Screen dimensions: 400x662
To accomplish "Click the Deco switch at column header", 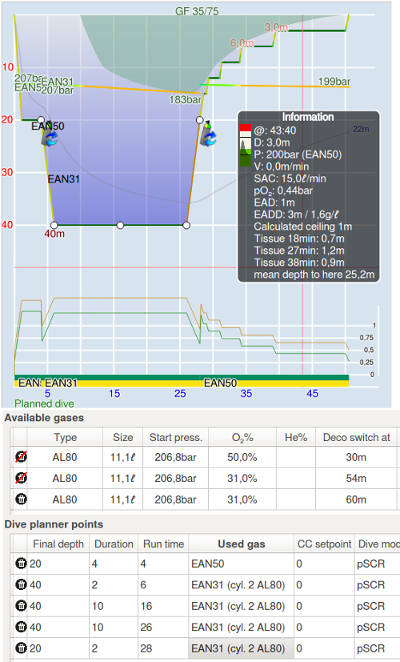I will point(356,437).
